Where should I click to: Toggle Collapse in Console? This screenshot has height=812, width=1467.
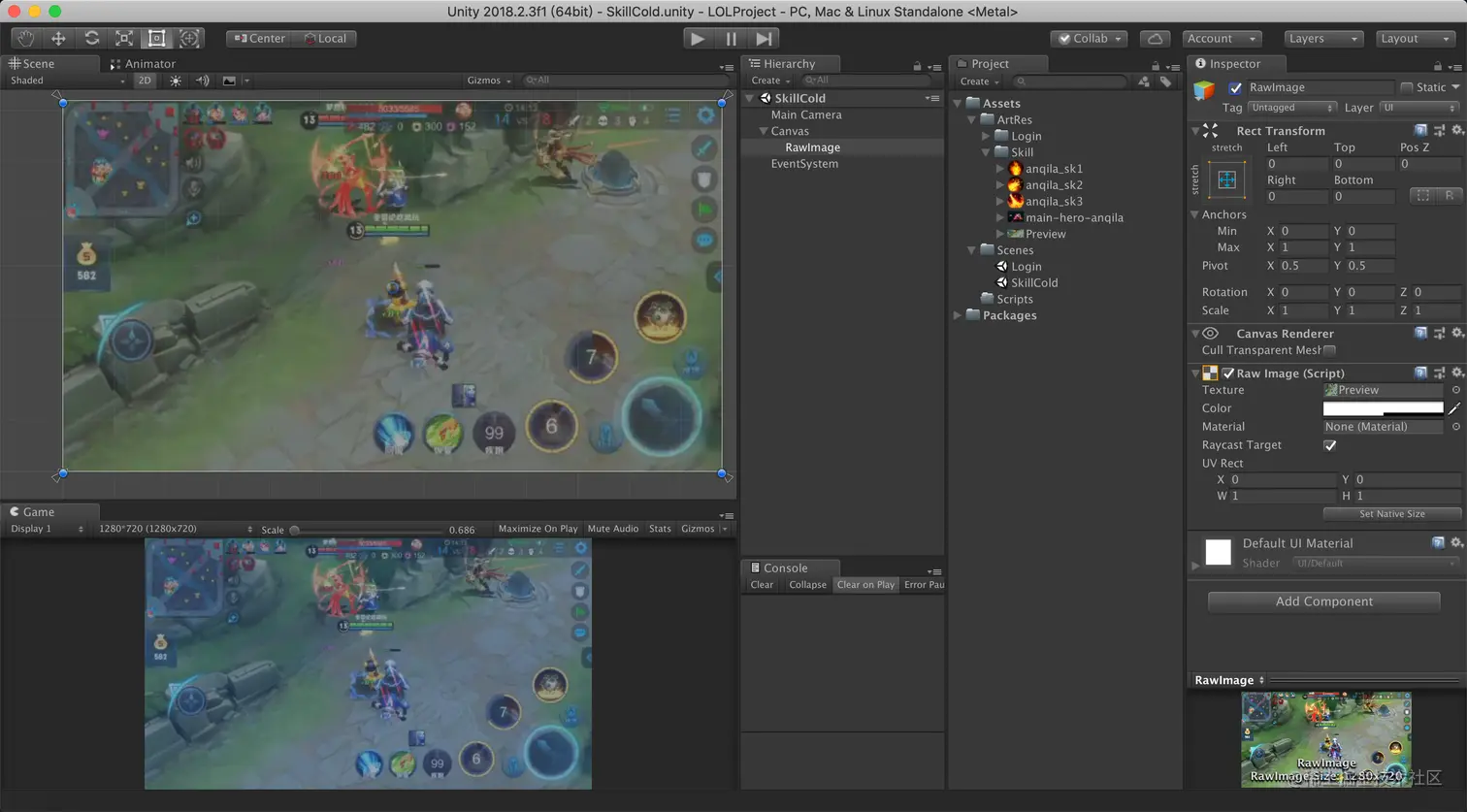[807, 585]
